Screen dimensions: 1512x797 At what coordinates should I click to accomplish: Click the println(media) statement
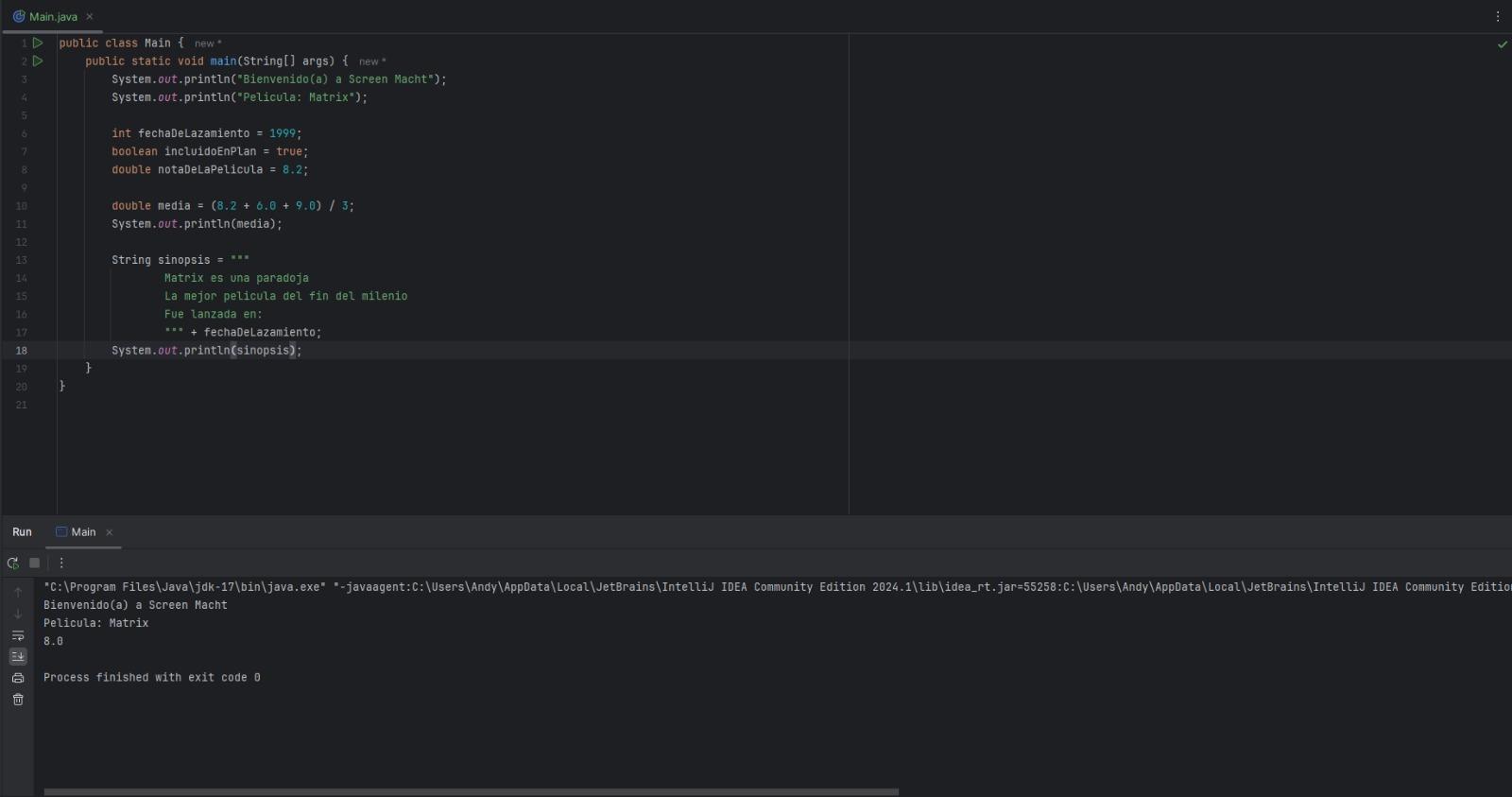coord(197,224)
